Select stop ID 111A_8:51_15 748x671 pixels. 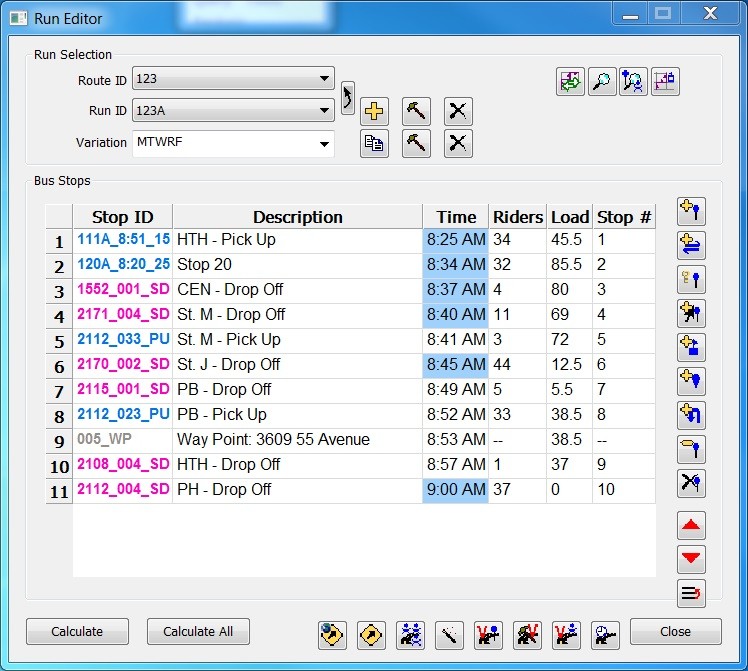pos(124,239)
